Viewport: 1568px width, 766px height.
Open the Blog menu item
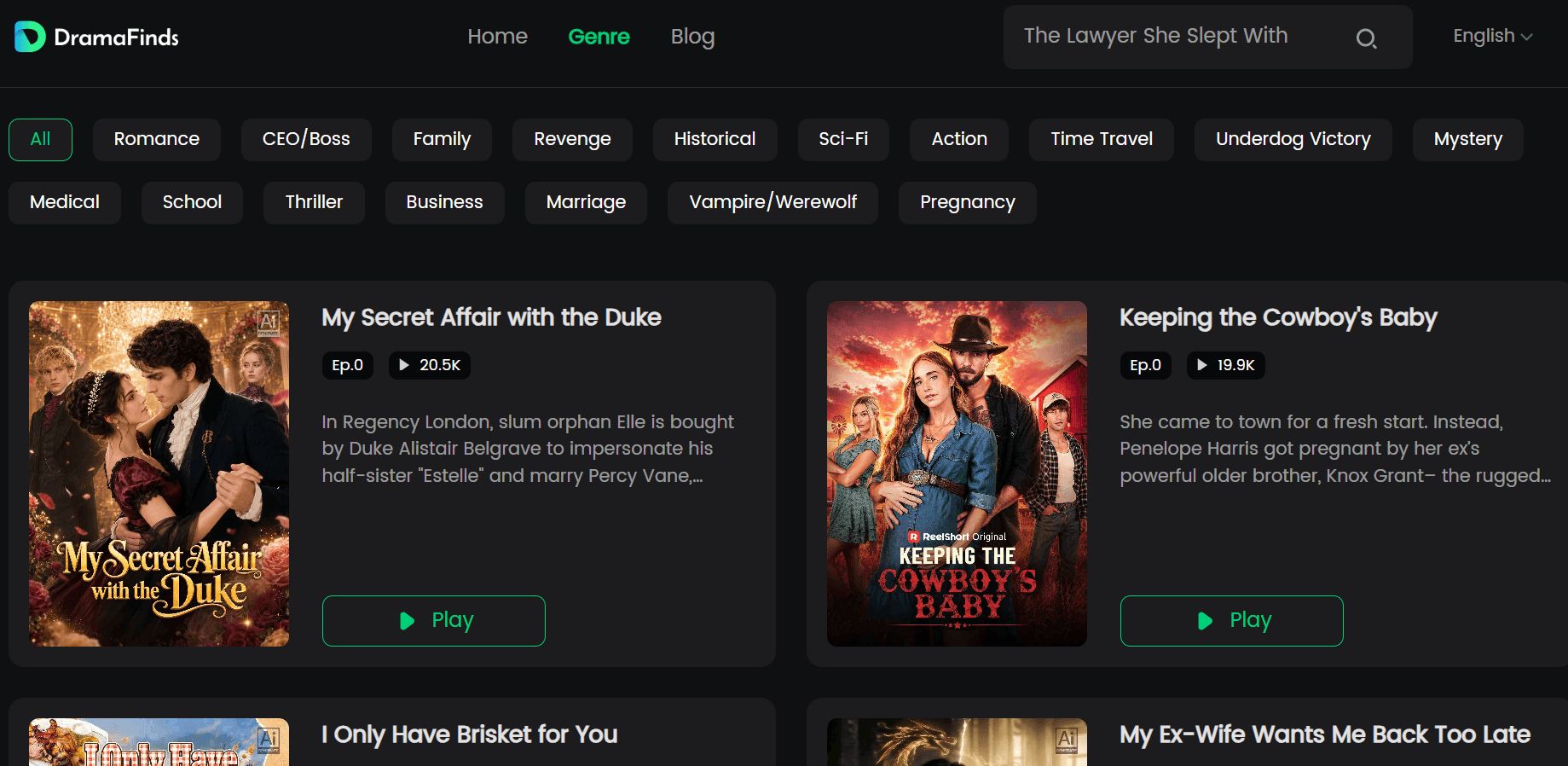(x=692, y=37)
